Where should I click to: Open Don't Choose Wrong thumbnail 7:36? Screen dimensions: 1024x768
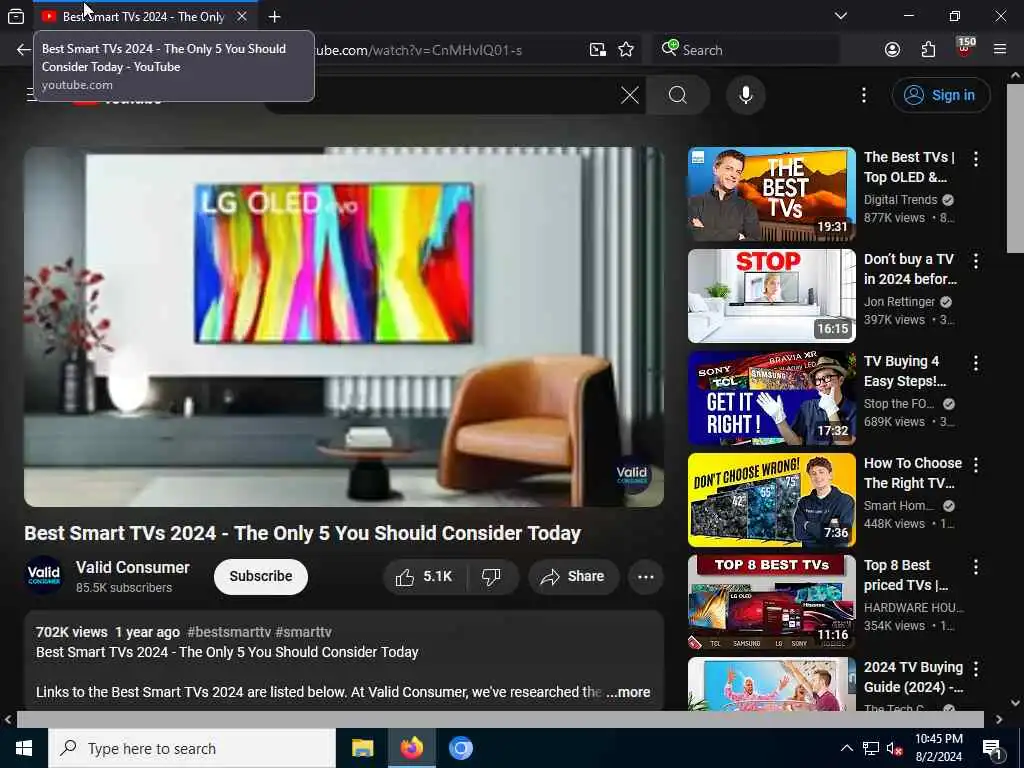click(771, 500)
